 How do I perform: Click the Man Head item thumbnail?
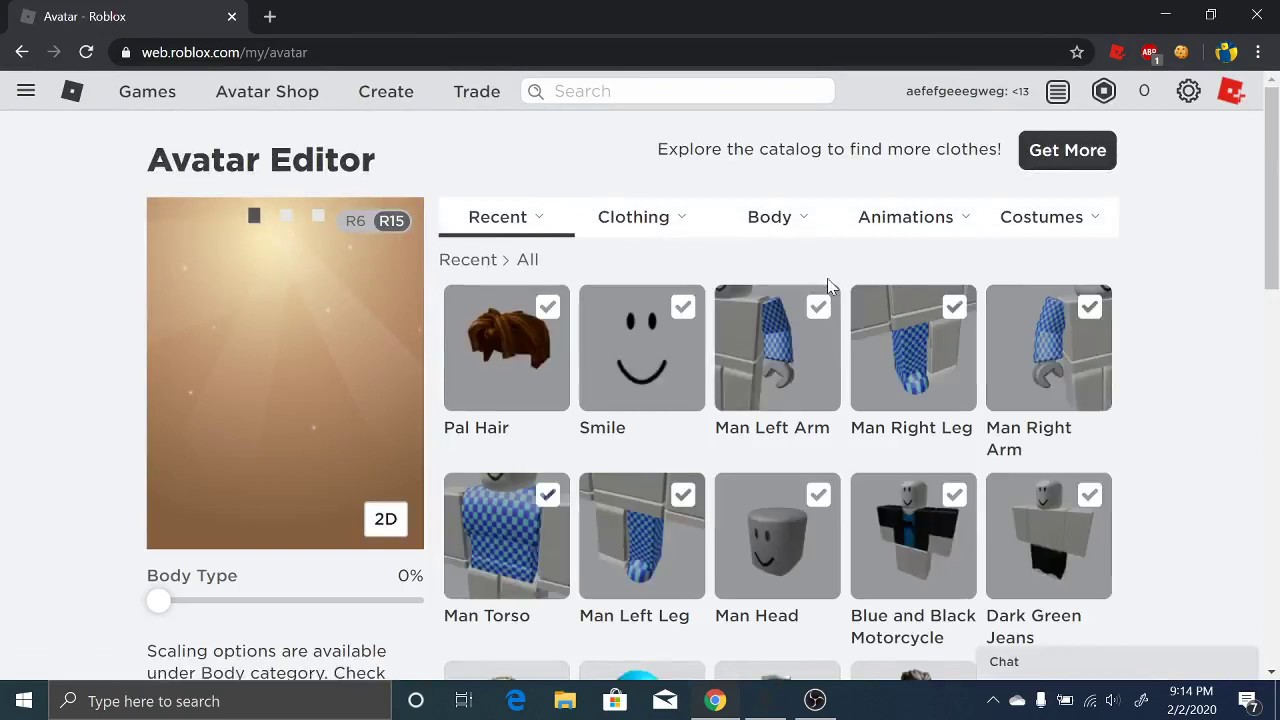(778, 536)
